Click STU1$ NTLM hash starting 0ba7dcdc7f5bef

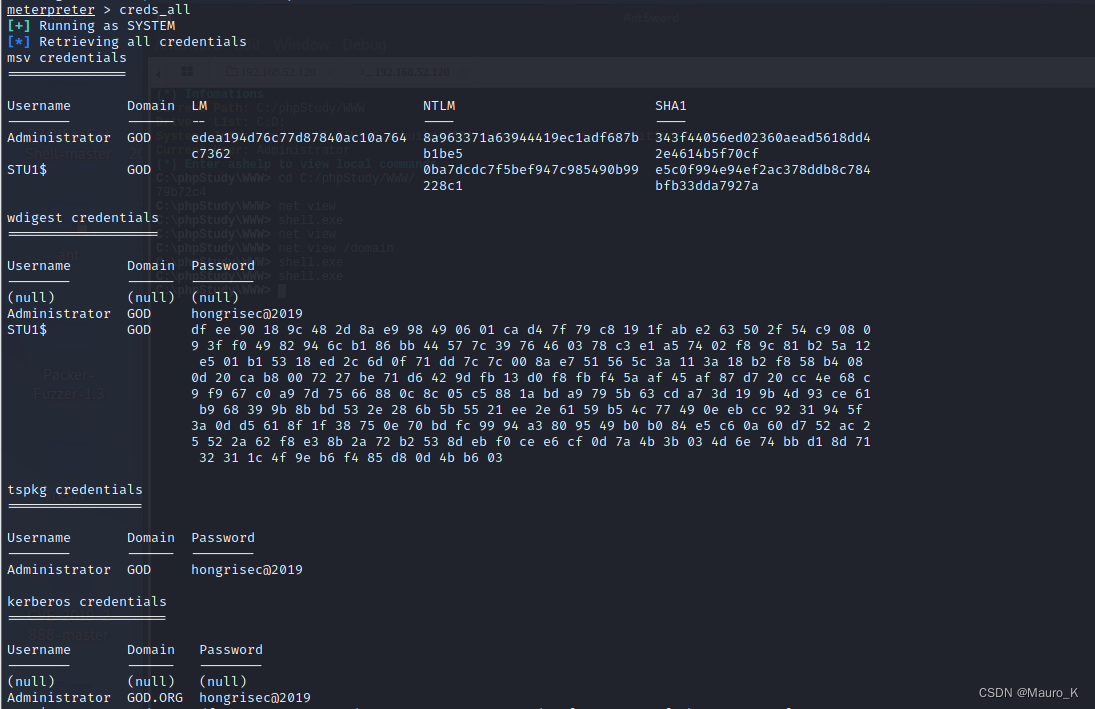531,170
